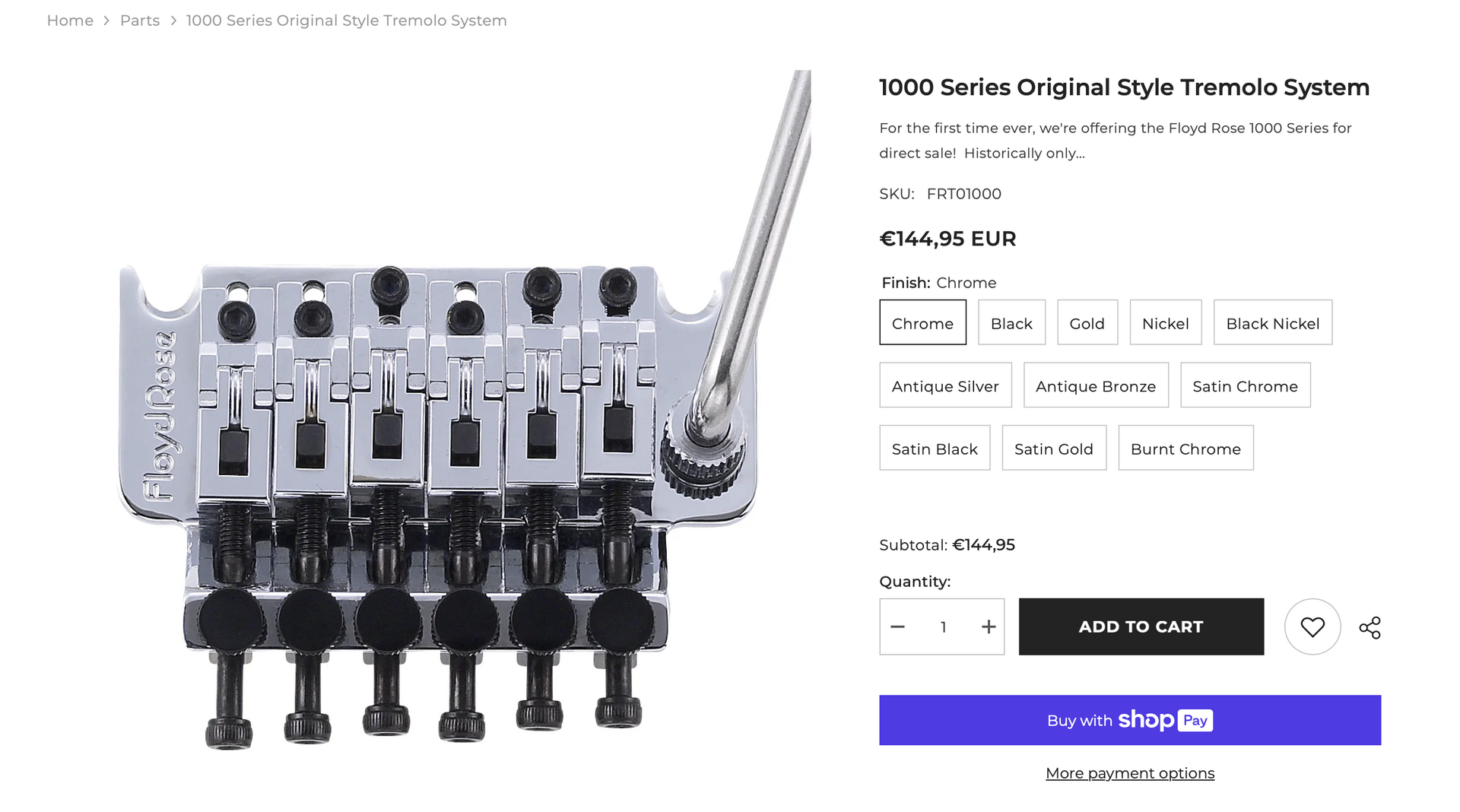The image size is (1460, 812).
Task: Buy with Shop Pay button
Action: click(1130, 720)
